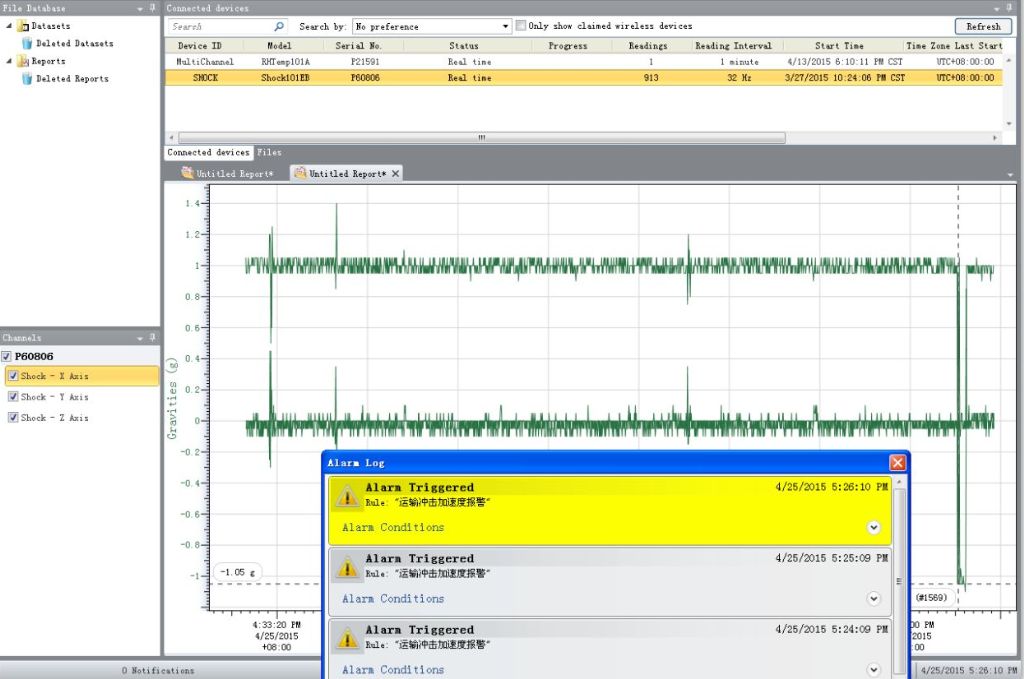
Task: Click the search magnifier icon in Connected devices
Action: (279, 27)
